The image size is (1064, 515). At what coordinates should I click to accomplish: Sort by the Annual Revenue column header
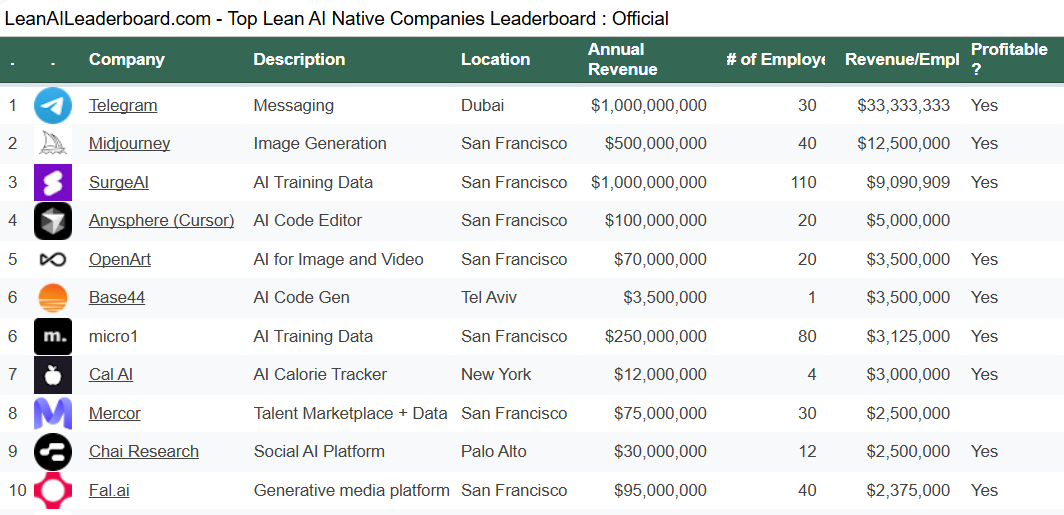[x=622, y=59]
